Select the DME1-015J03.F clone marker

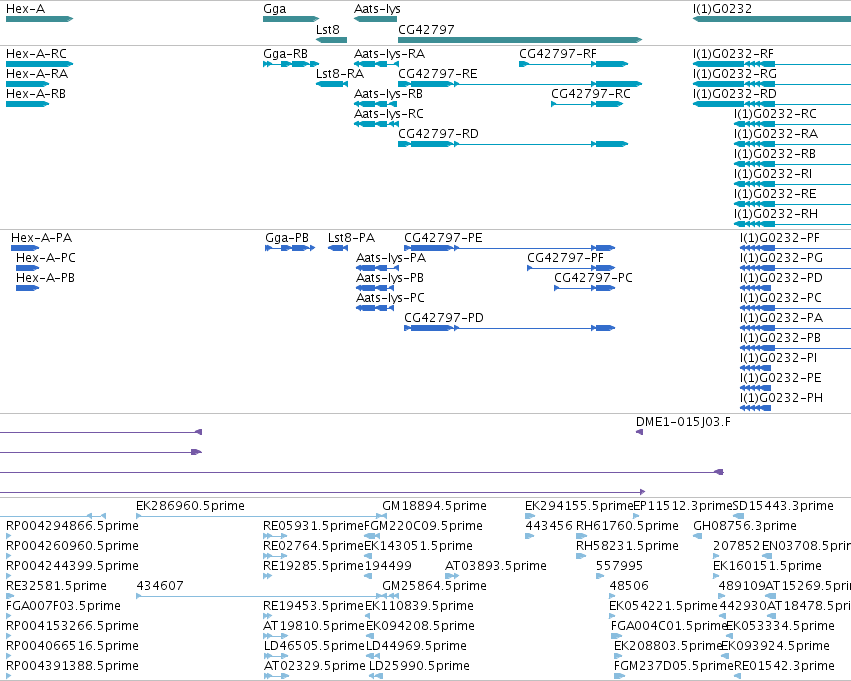[639, 432]
